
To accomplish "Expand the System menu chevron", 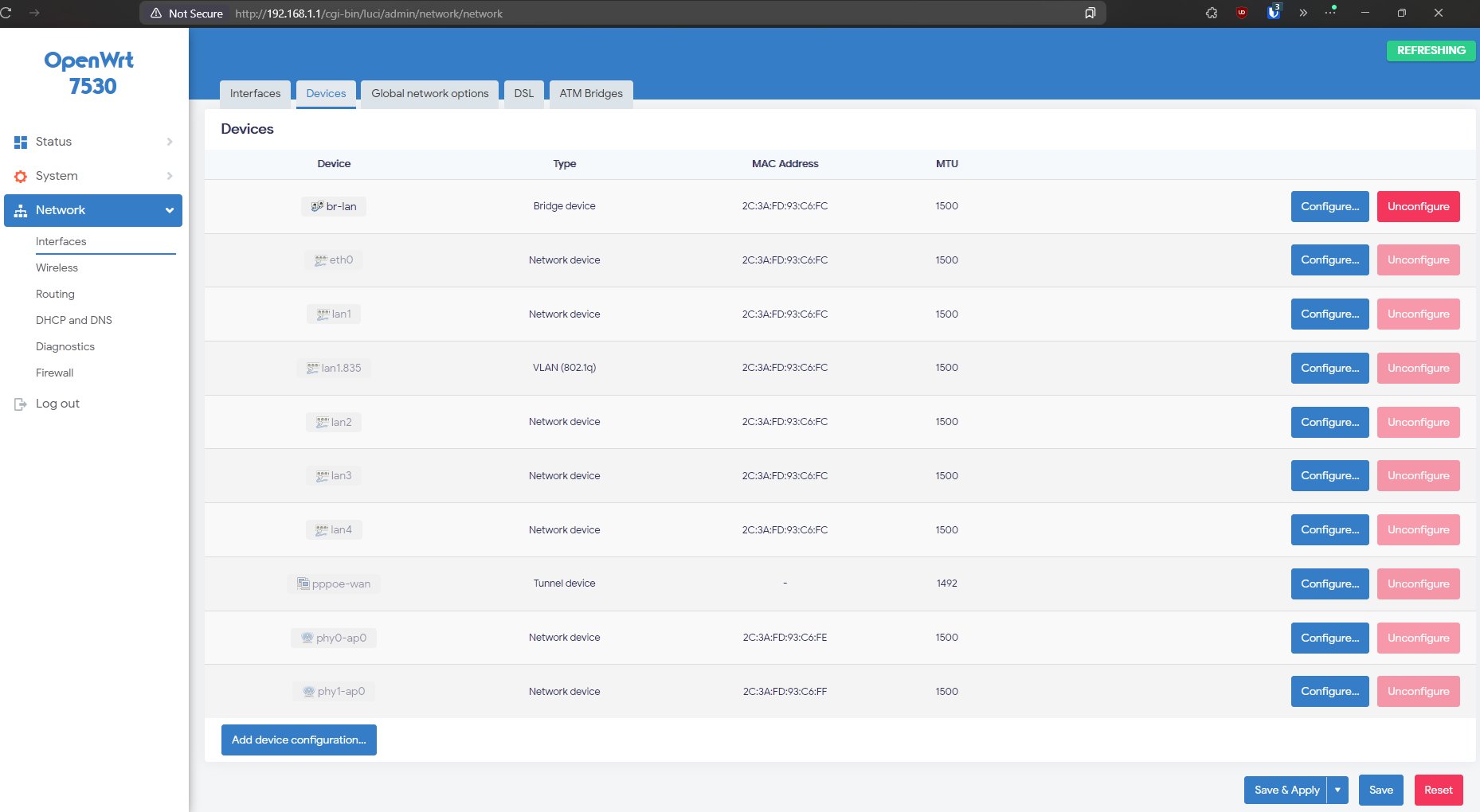I will (x=170, y=176).
